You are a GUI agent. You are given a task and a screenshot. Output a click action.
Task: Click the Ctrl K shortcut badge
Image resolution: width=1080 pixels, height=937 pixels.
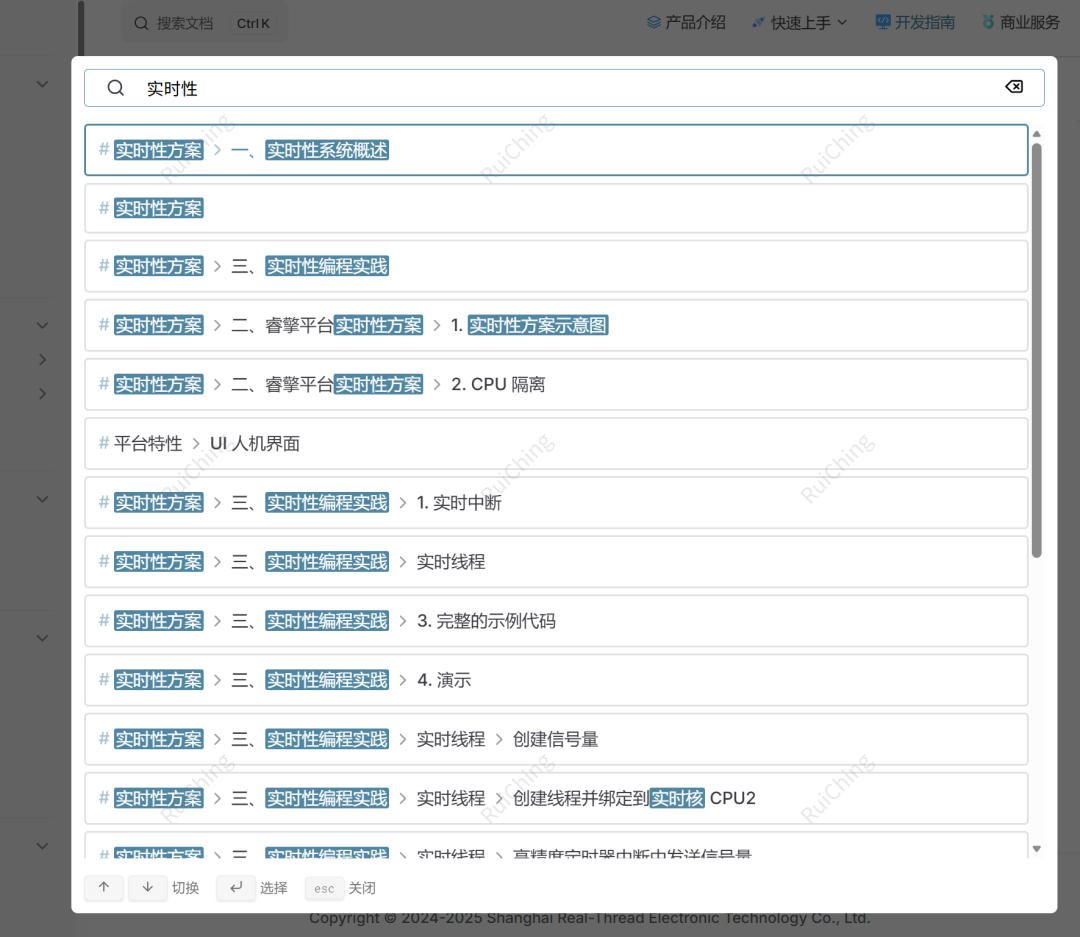(x=253, y=23)
